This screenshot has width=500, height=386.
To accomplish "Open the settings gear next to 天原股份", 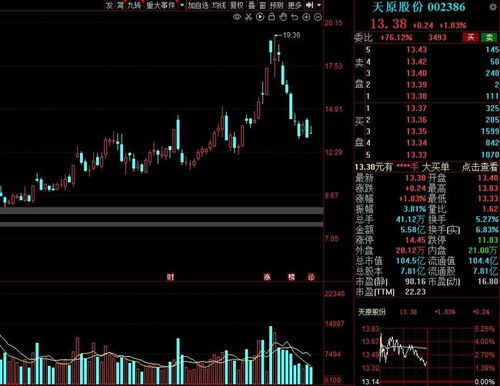I will (x=493, y=7).
